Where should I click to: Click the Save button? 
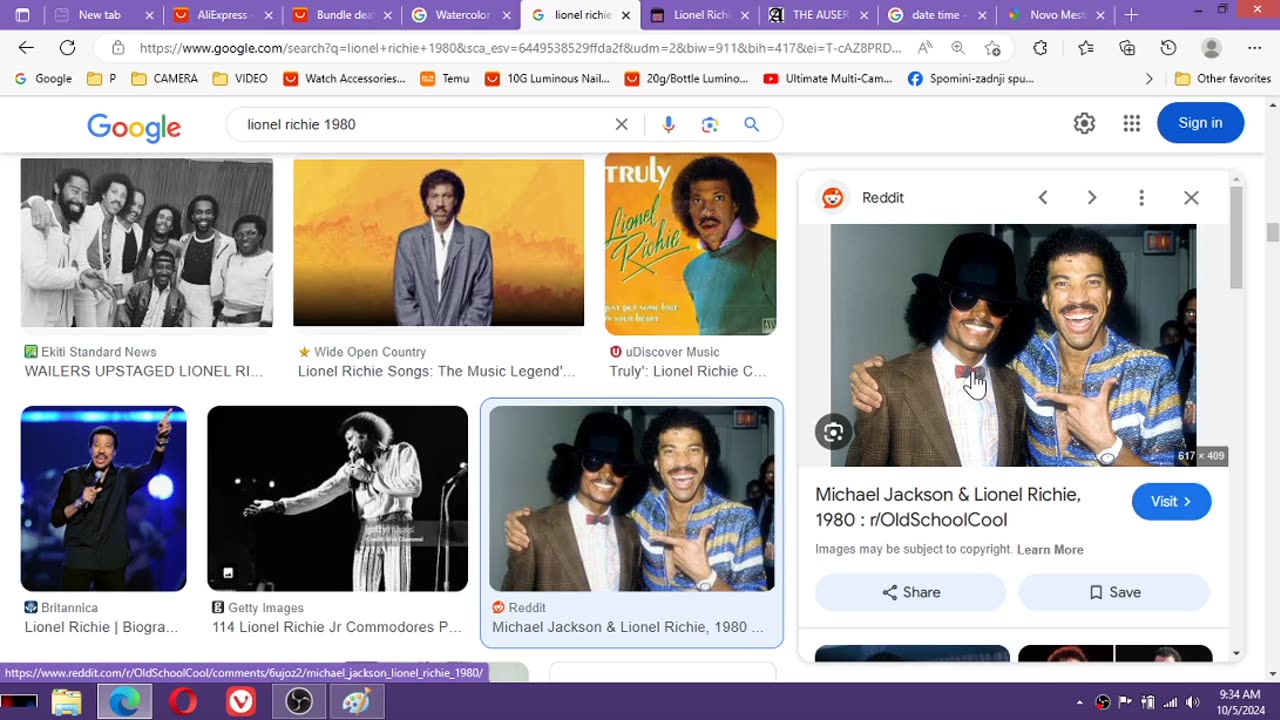tap(1113, 592)
